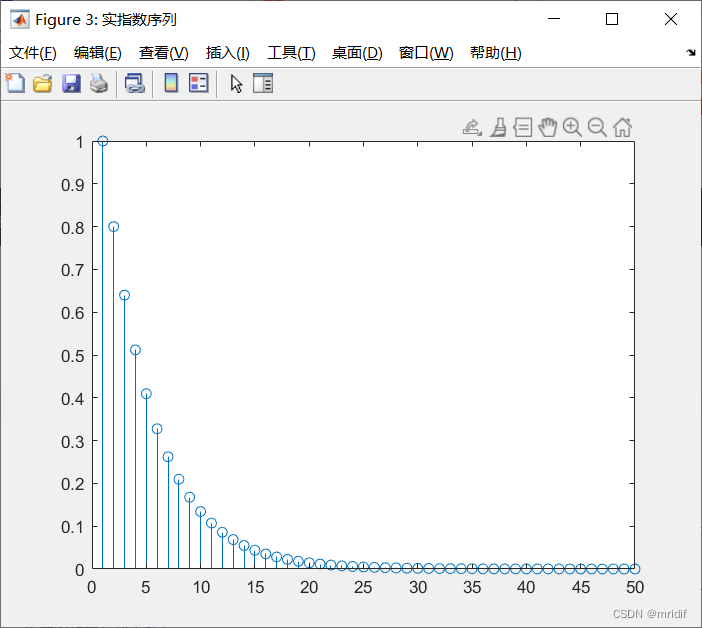The height and width of the screenshot is (628, 702).
Task: Open the 查看(V) menu
Action: click(x=163, y=53)
